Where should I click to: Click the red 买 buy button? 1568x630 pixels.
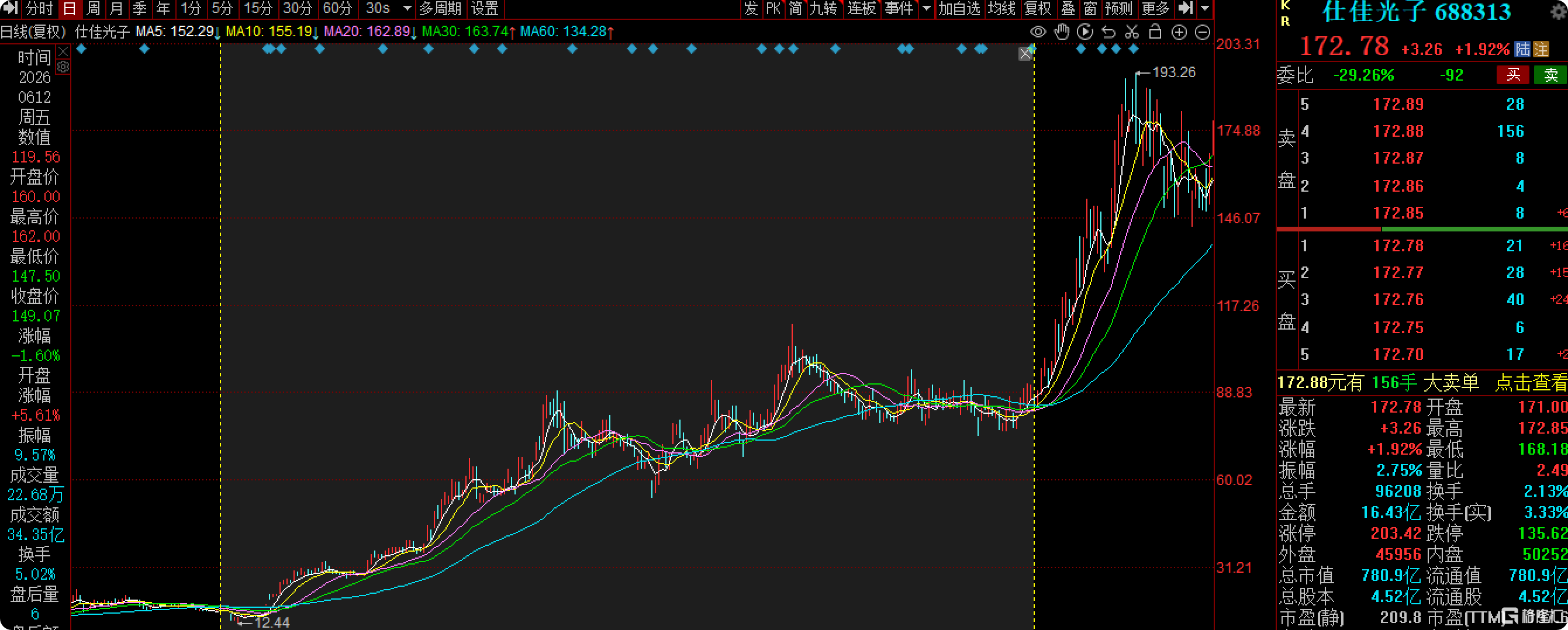pos(1513,75)
